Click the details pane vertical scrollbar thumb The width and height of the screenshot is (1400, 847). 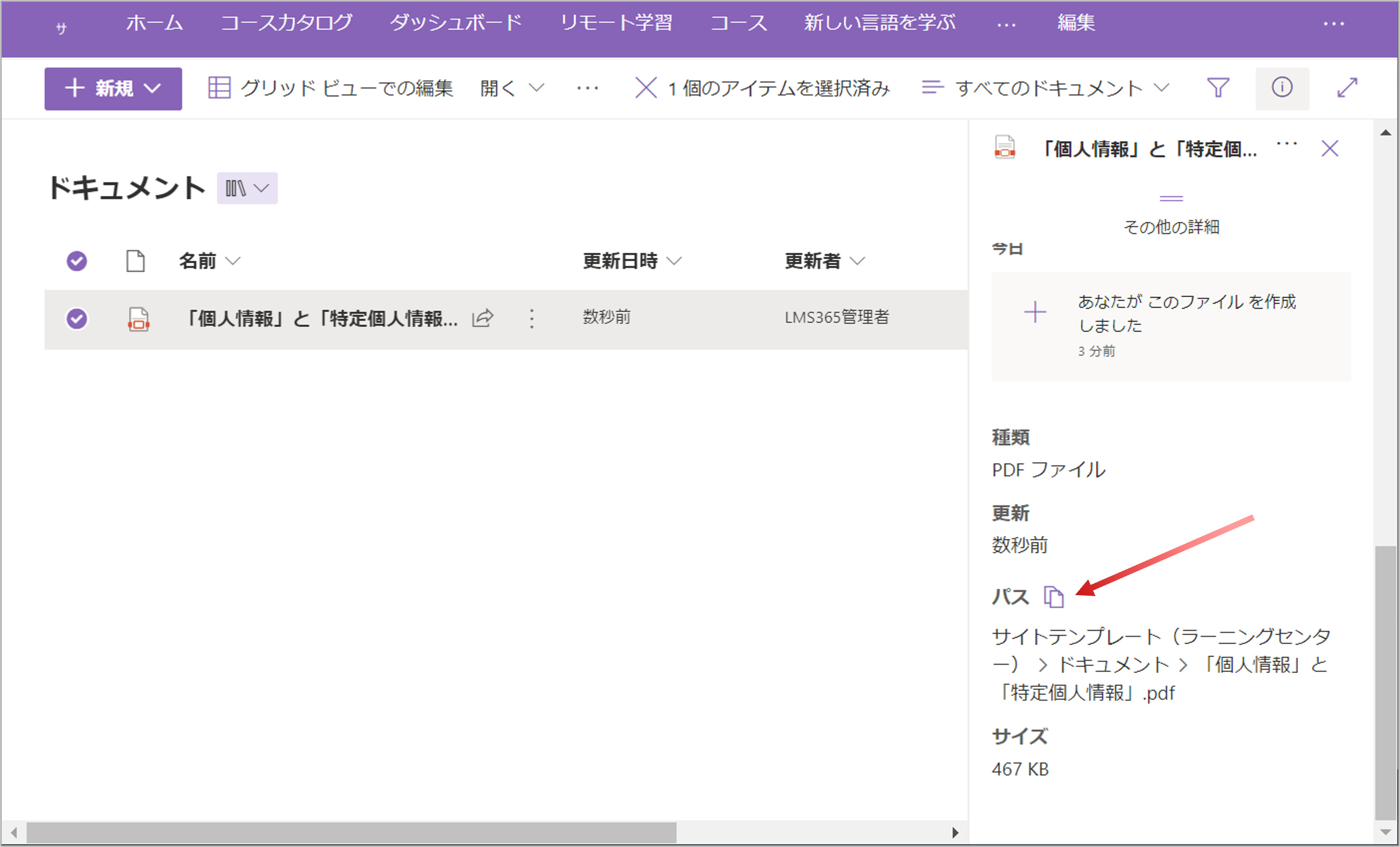tap(1385, 682)
